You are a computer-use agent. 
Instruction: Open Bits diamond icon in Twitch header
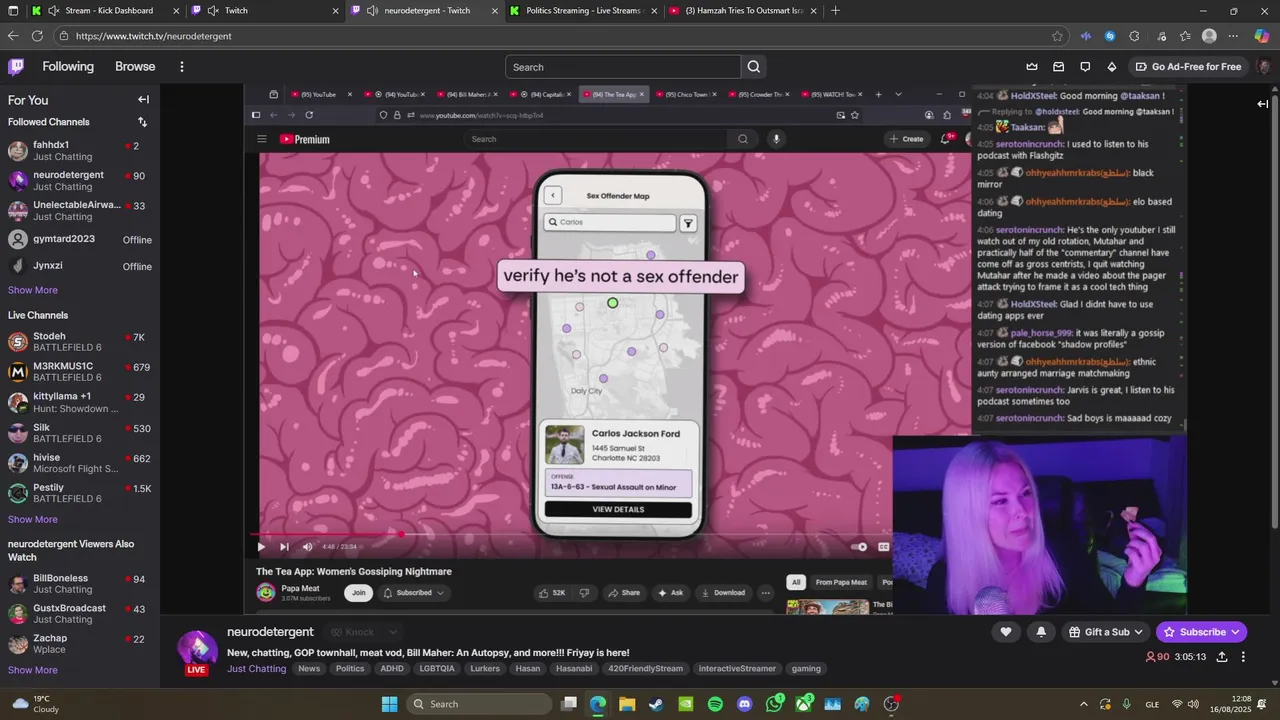tap(1111, 67)
